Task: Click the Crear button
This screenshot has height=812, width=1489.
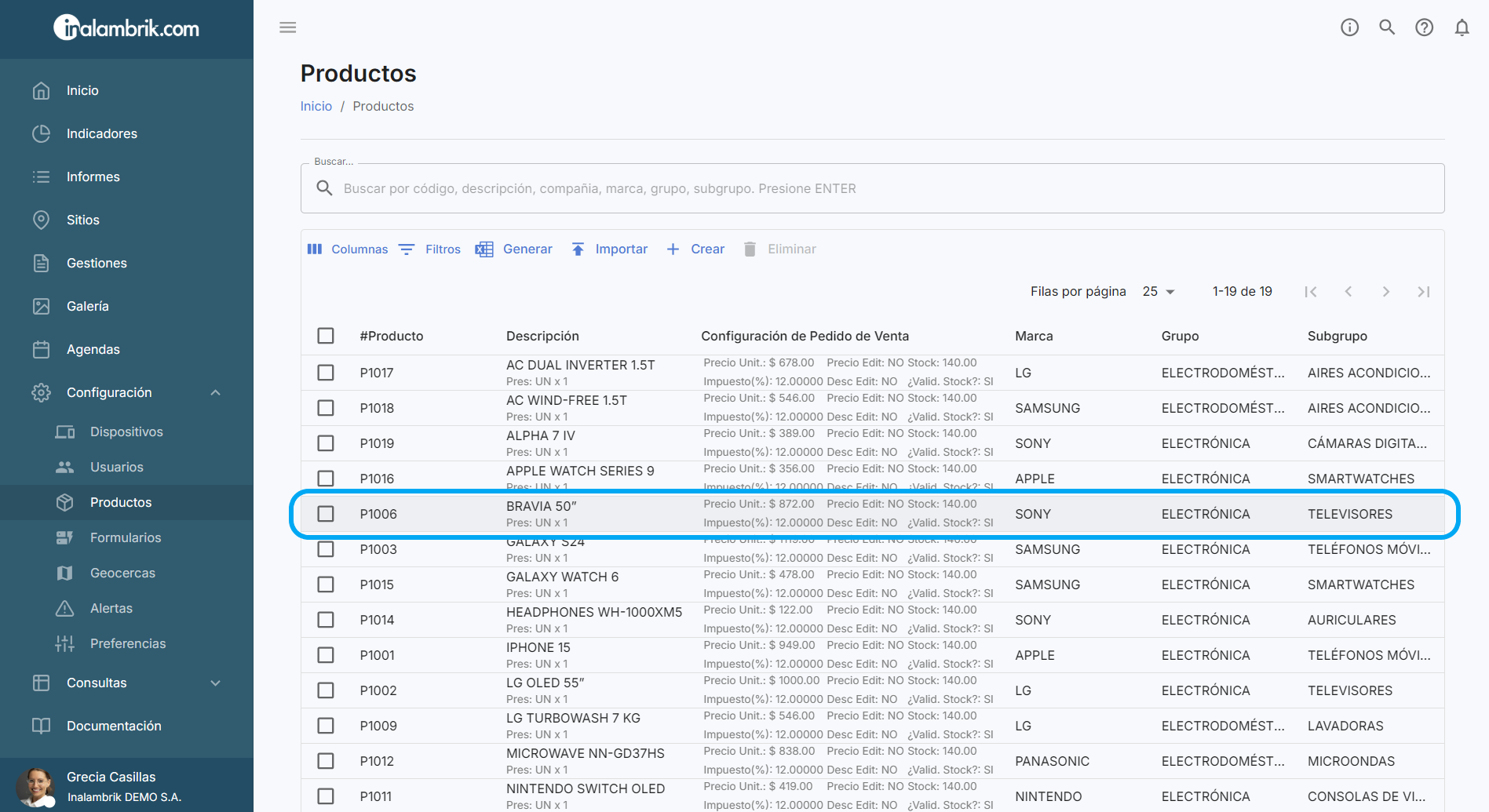Action: [x=695, y=249]
